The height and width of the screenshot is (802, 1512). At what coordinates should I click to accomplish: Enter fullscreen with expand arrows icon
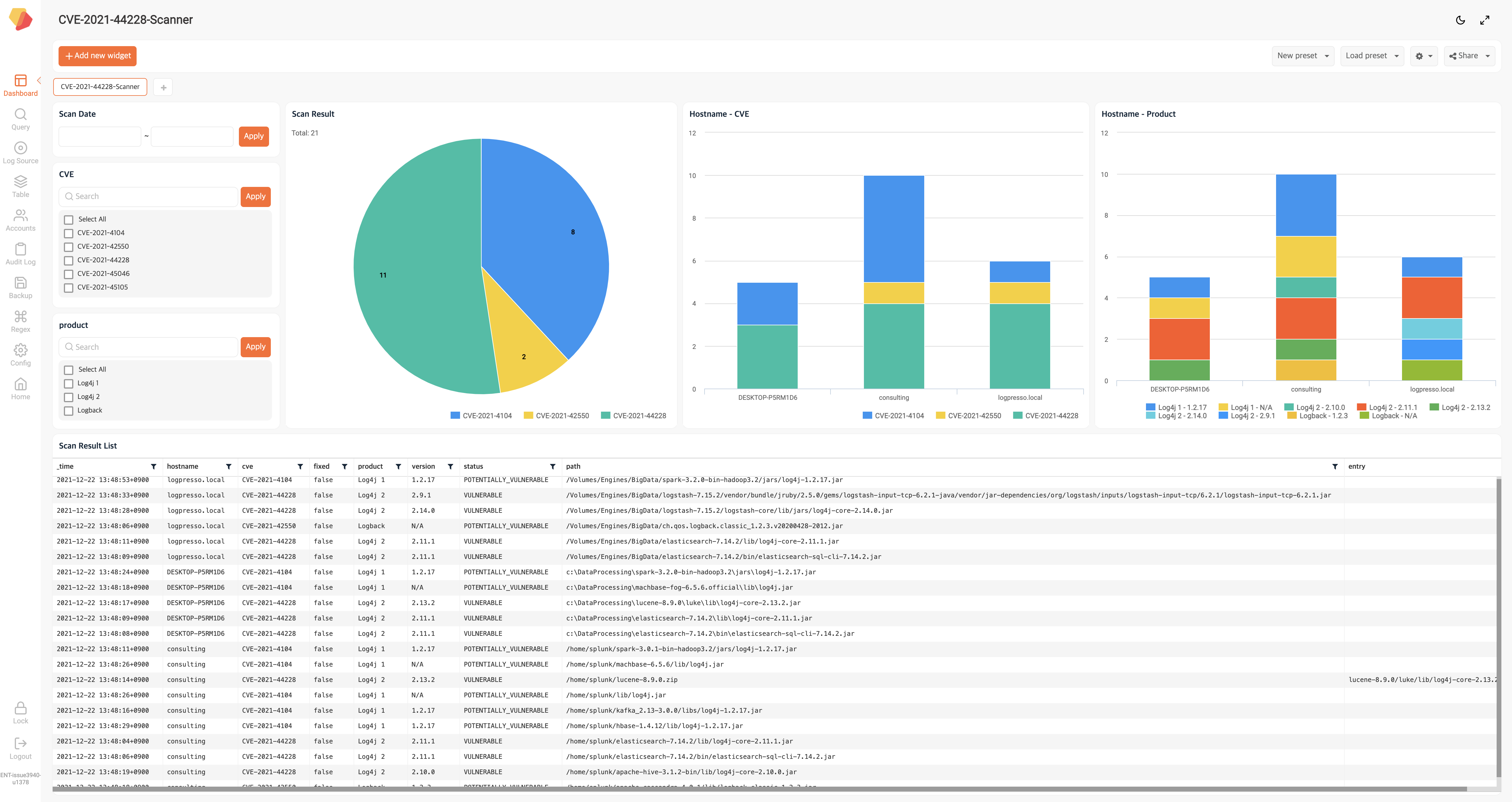(1485, 20)
